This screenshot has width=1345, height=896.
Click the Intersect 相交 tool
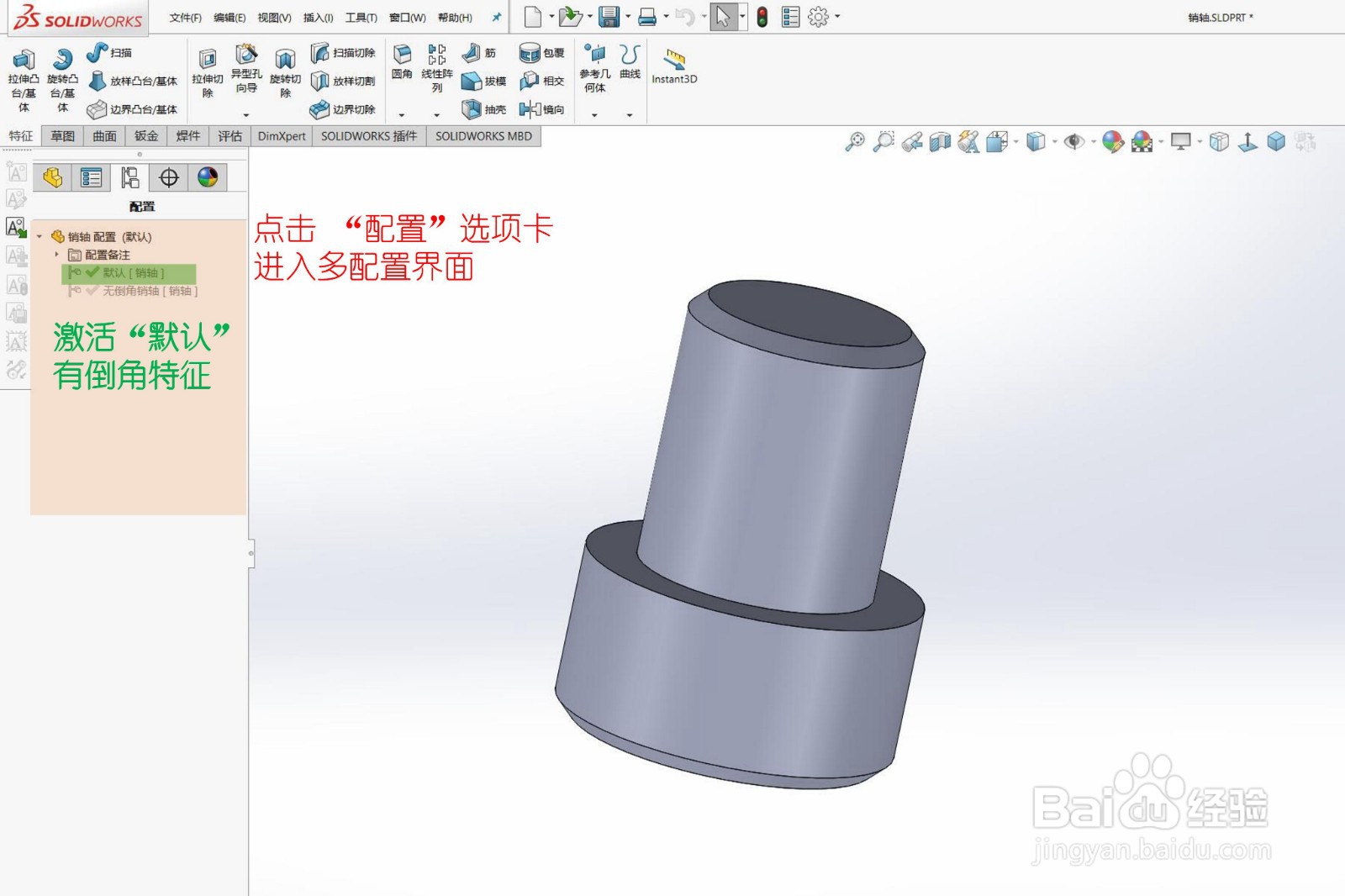pyautogui.click(x=542, y=82)
